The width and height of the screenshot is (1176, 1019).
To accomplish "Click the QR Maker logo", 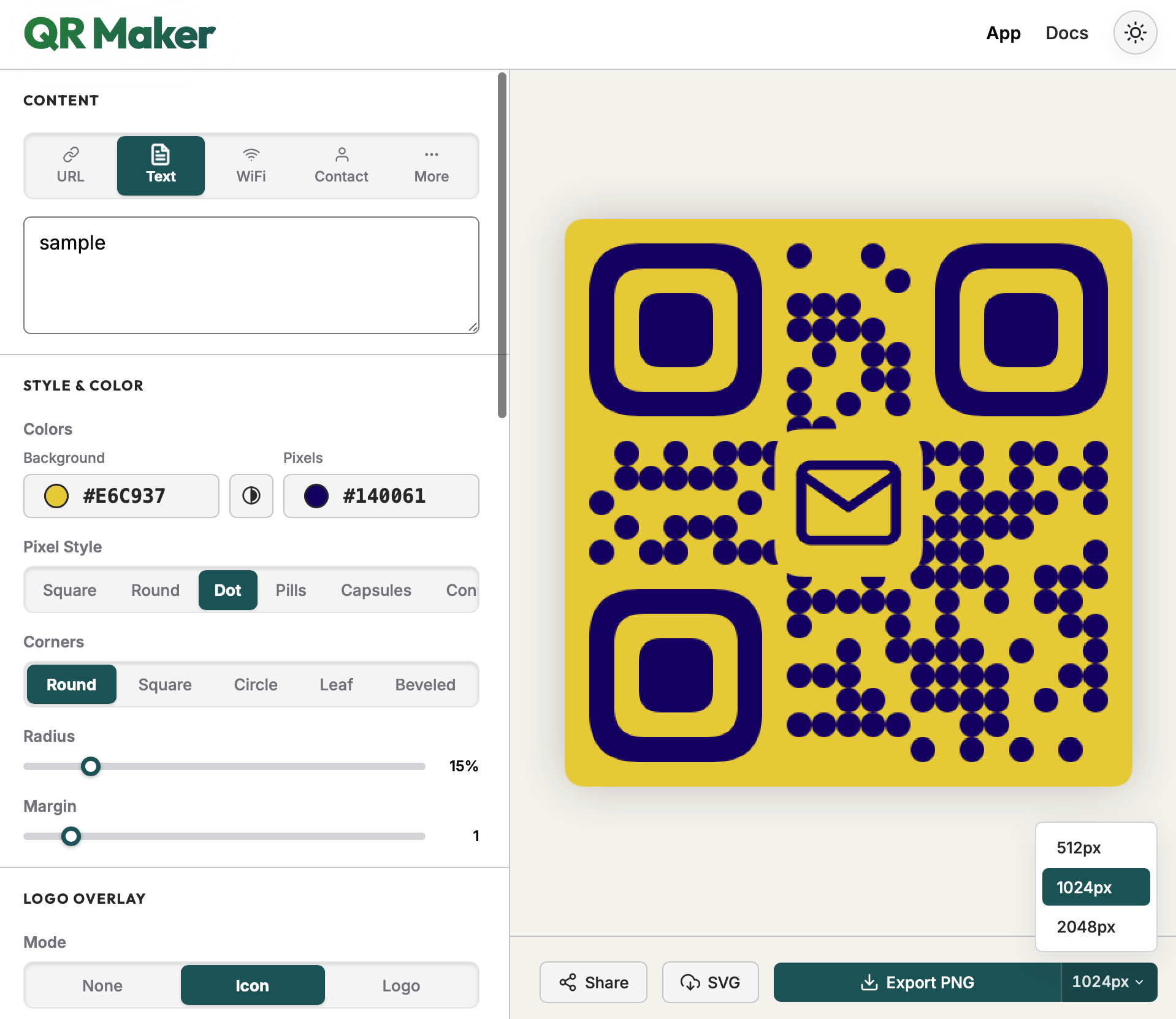I will click(x=120, y=34).
